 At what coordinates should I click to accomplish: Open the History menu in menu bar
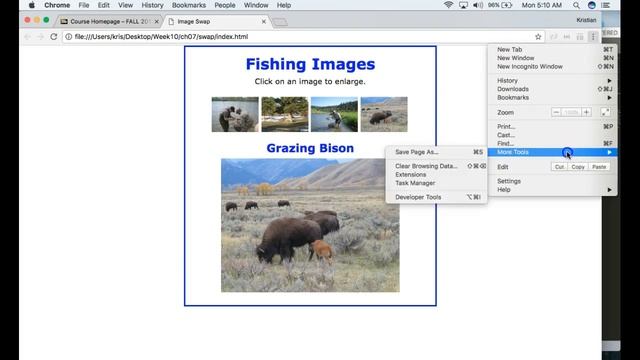click(x=152, y=5)
